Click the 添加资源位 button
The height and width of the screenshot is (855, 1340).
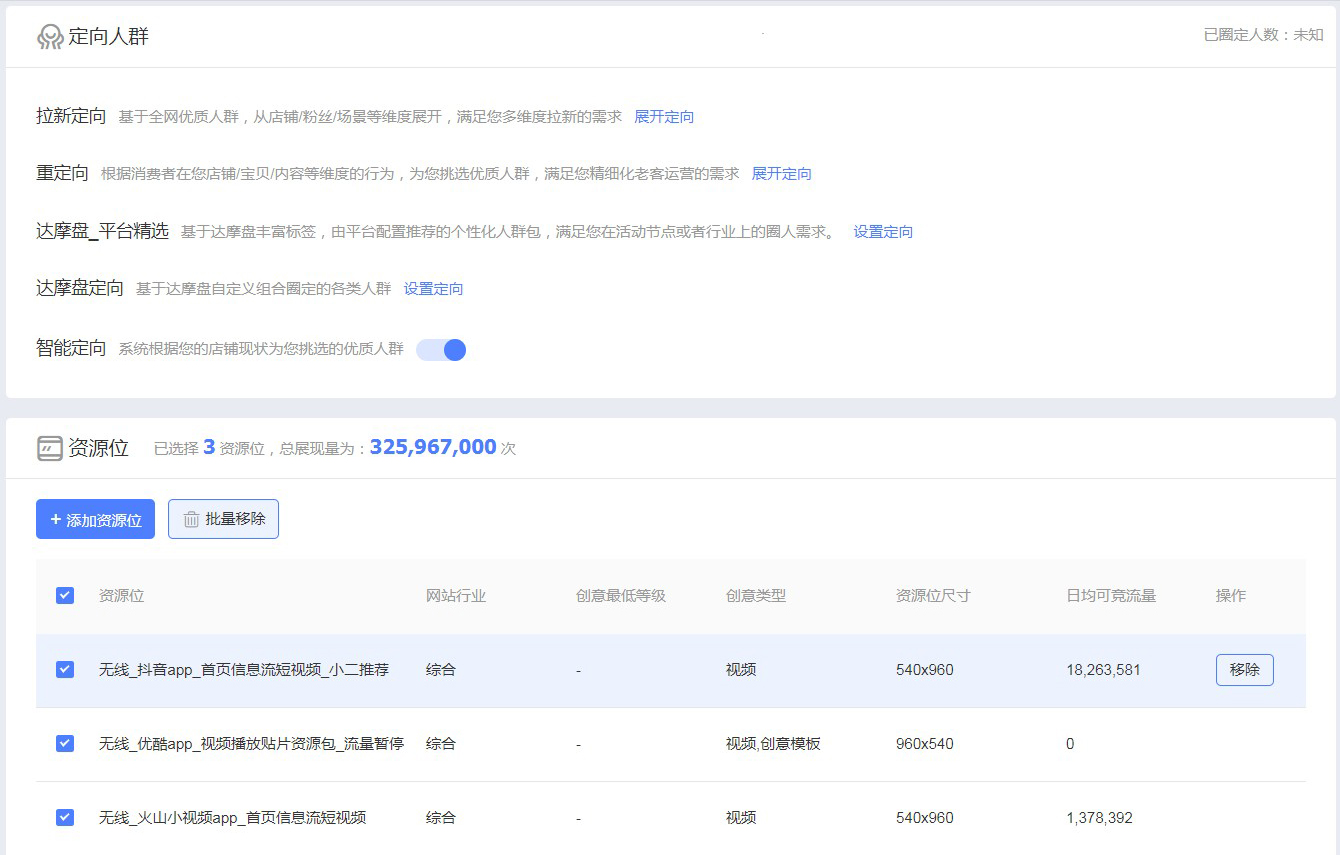(95, 519)
